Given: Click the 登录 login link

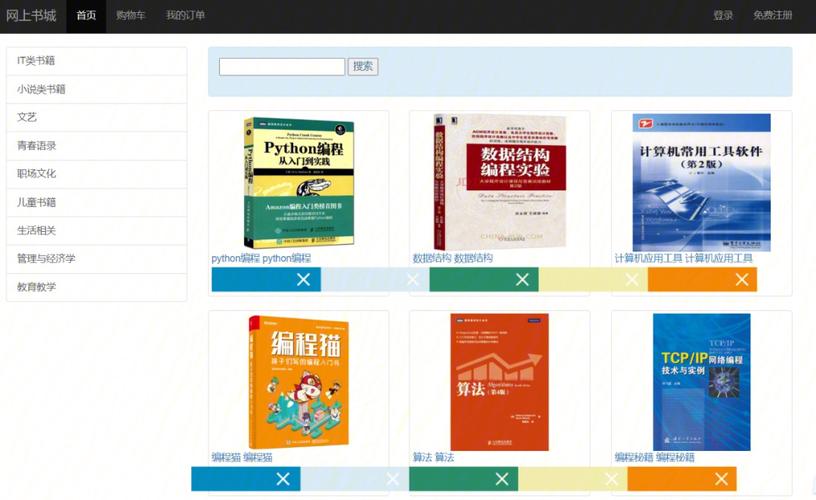Looking at the screenshot, I should (723, 16).
